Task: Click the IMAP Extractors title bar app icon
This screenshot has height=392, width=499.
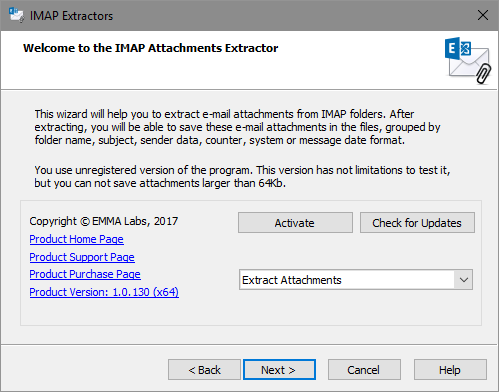Action: (x=16, y=15)
